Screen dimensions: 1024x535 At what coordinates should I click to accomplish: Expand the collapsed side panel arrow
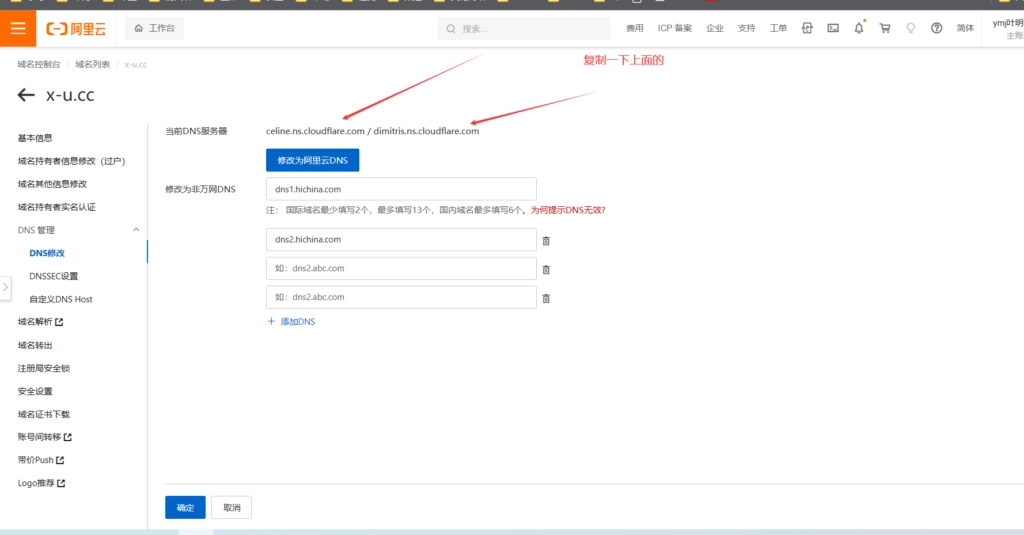tap(5, 287)
